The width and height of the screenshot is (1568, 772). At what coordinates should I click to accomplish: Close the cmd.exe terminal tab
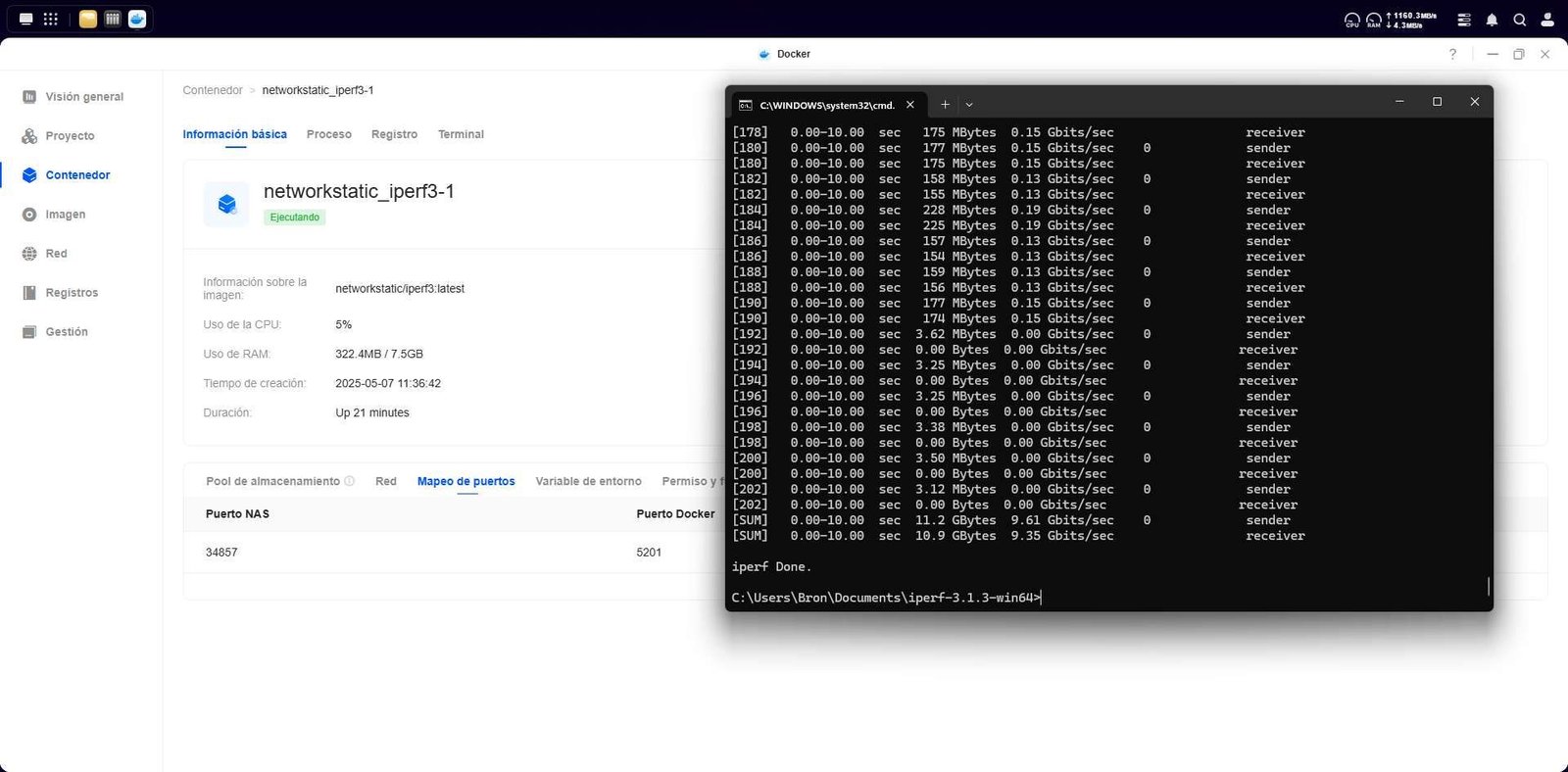pos(910,104)
